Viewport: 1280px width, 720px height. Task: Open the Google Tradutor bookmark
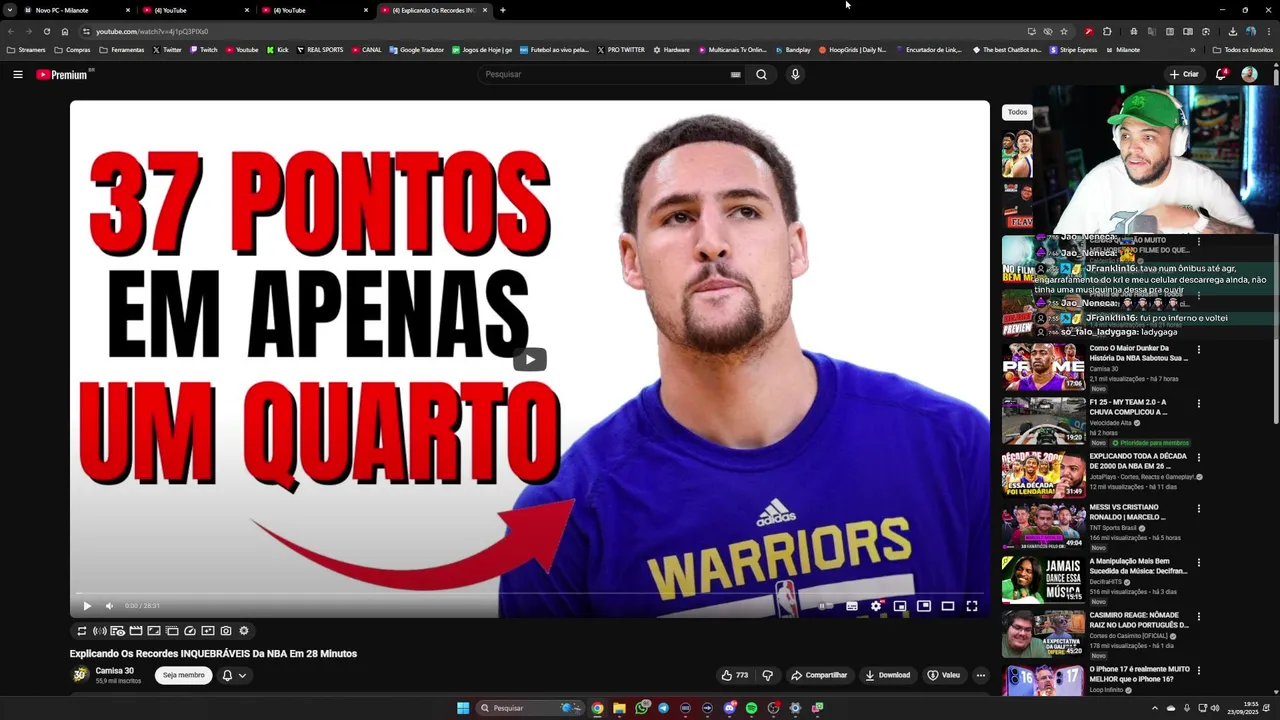(416, 49)
